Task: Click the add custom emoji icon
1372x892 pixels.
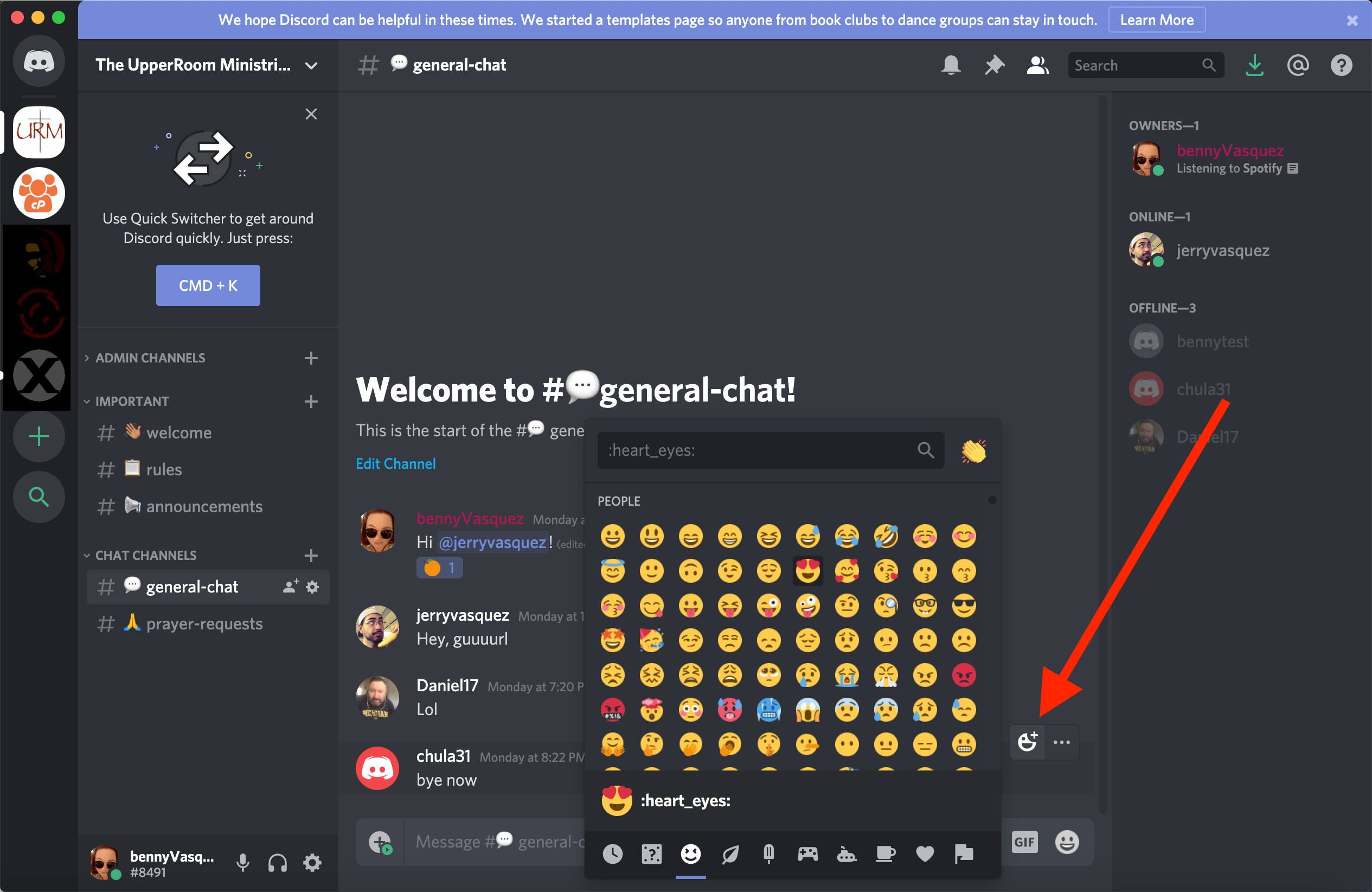Action: coord(1028,740)
